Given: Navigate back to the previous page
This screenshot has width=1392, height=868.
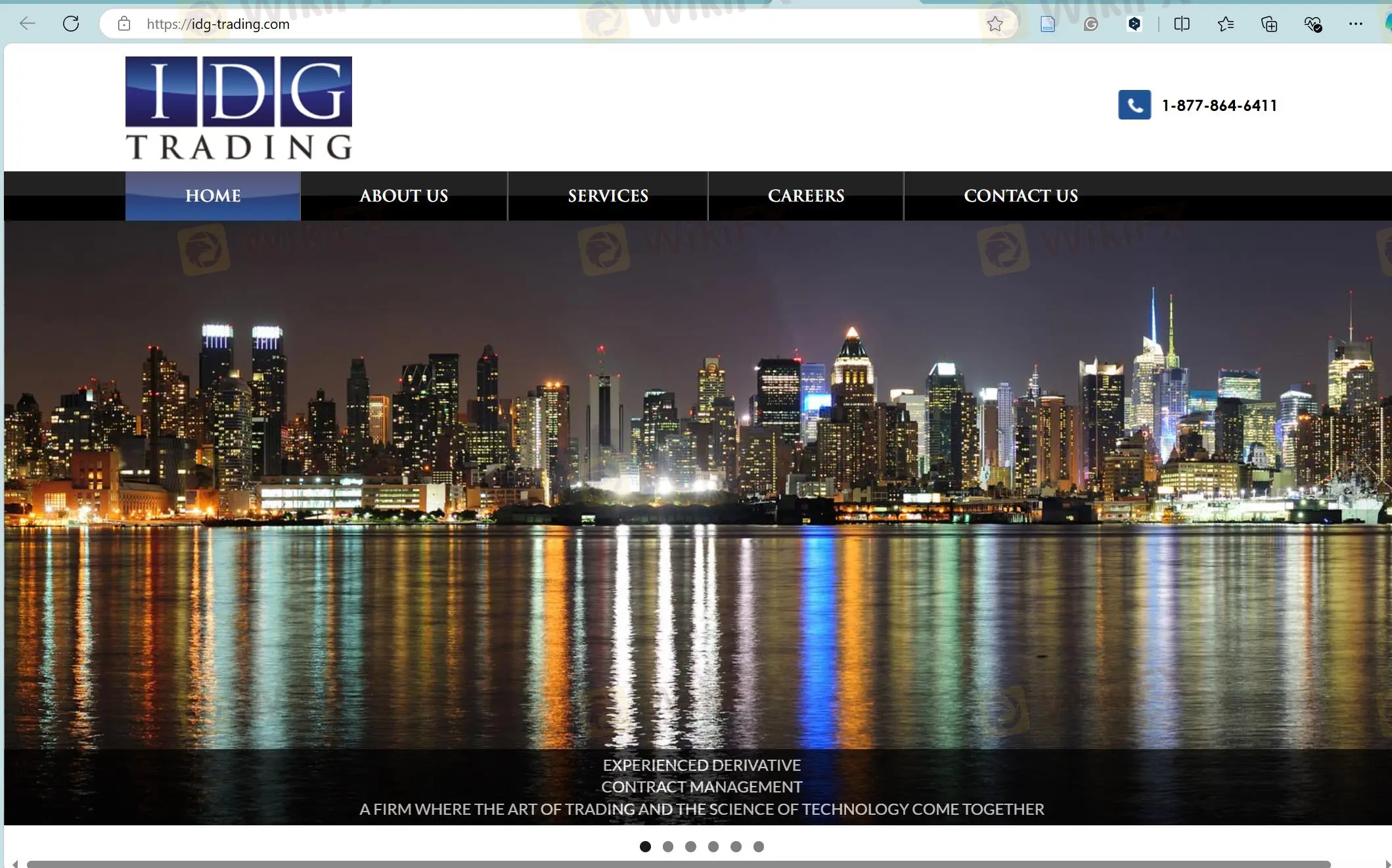Looking at the screenshot, I should 27,24.
